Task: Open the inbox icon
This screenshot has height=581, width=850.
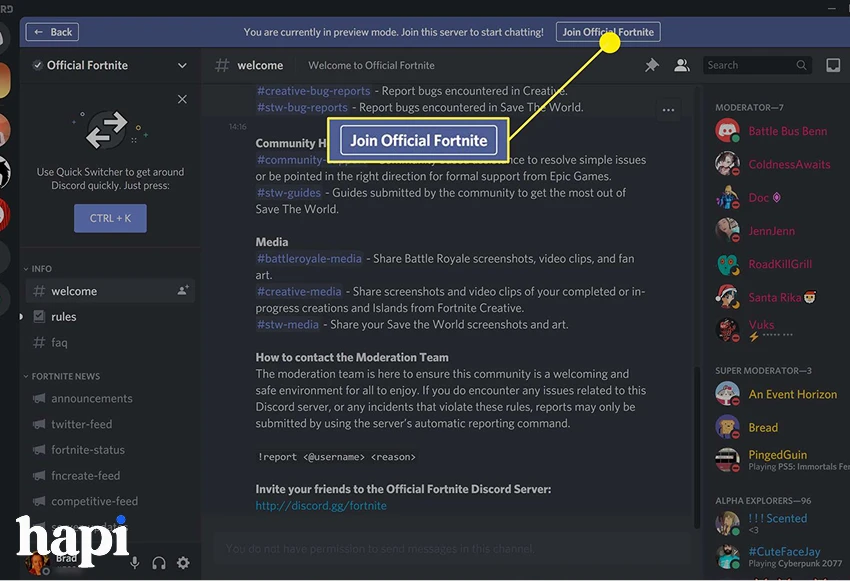Action: pos(833,66)
